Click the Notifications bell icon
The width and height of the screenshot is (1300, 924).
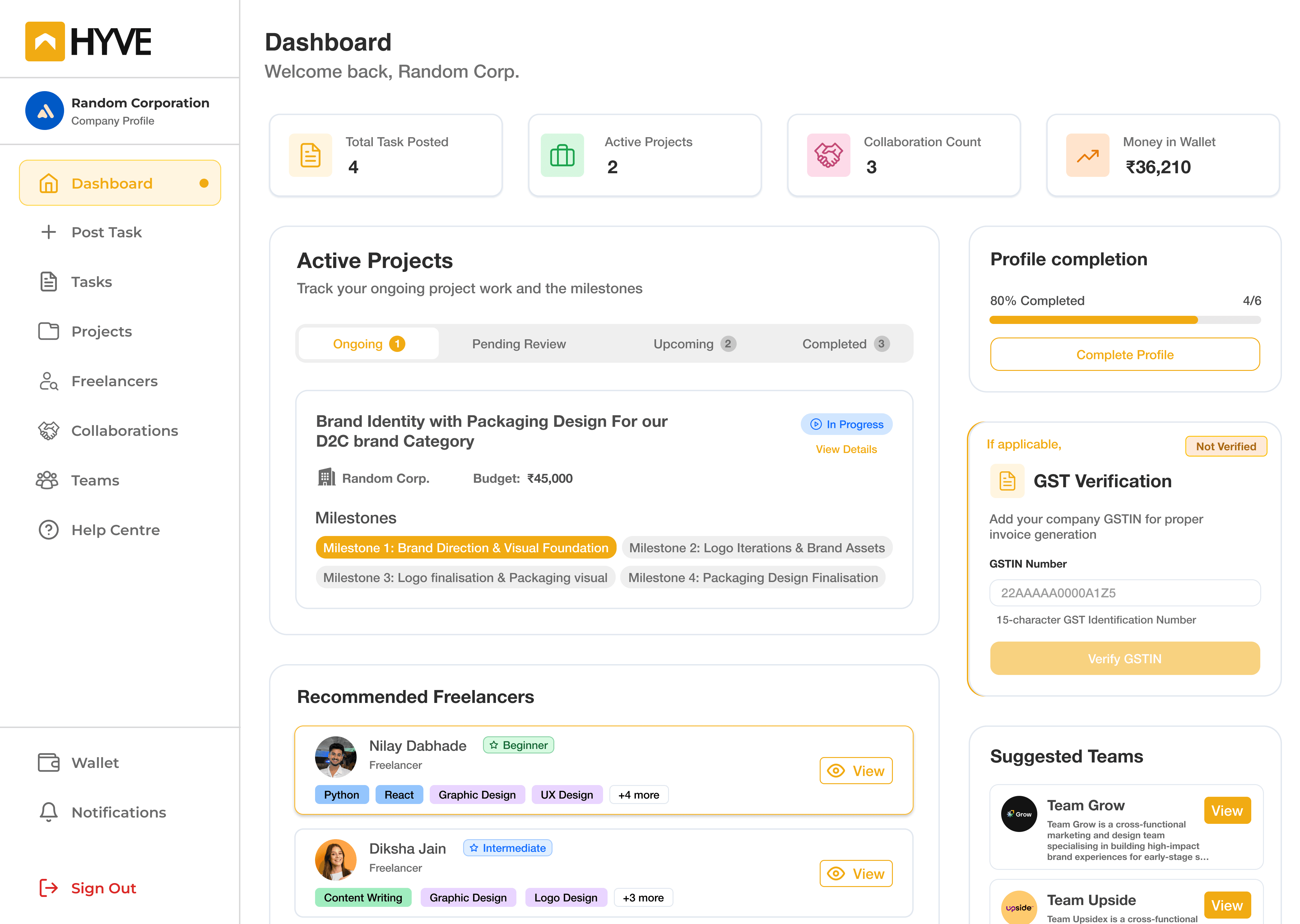pyautogui.click(x=48, y=812)
